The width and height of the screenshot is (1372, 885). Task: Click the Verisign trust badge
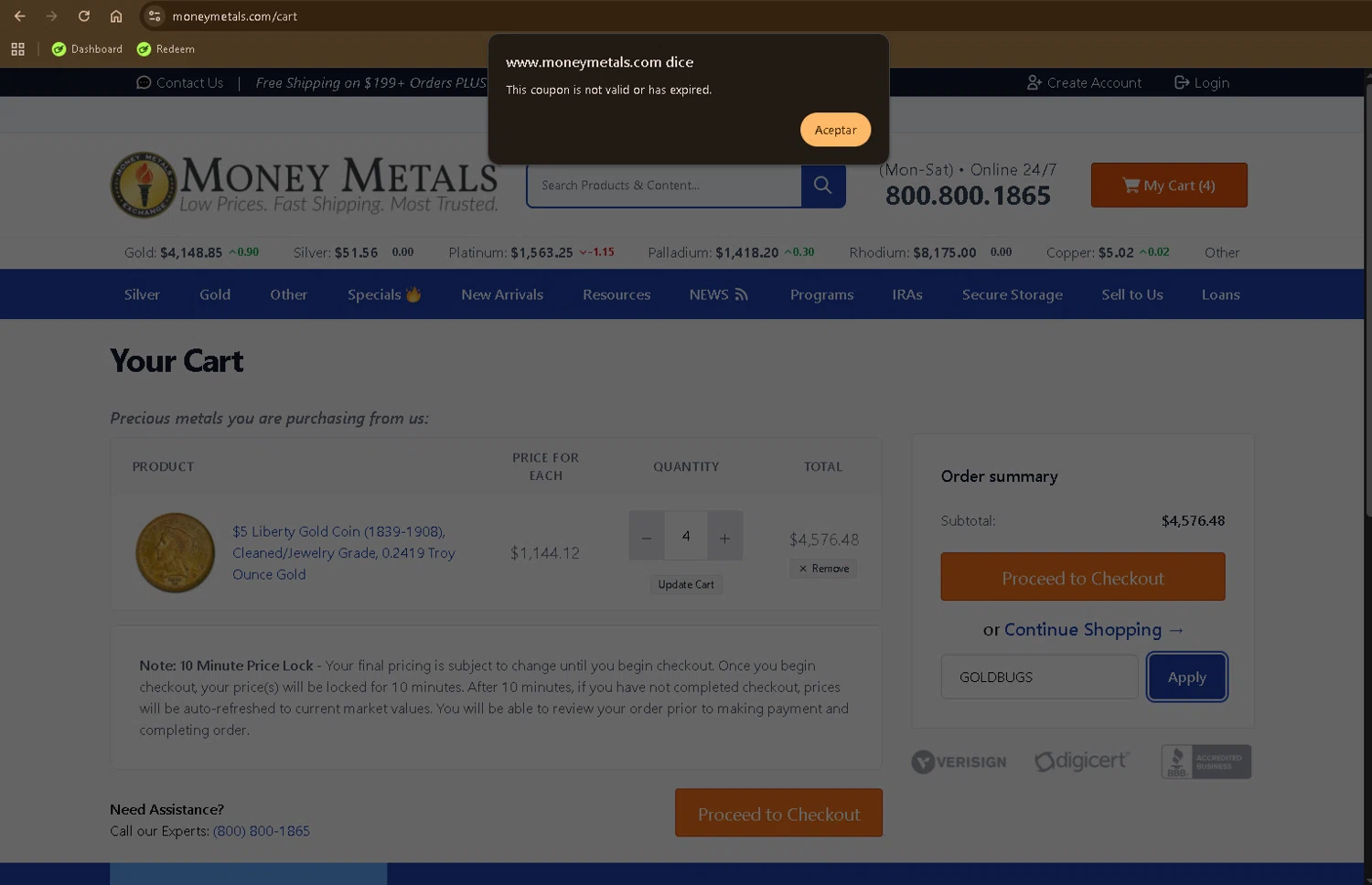pyautogui.click(x=959, y=762)
